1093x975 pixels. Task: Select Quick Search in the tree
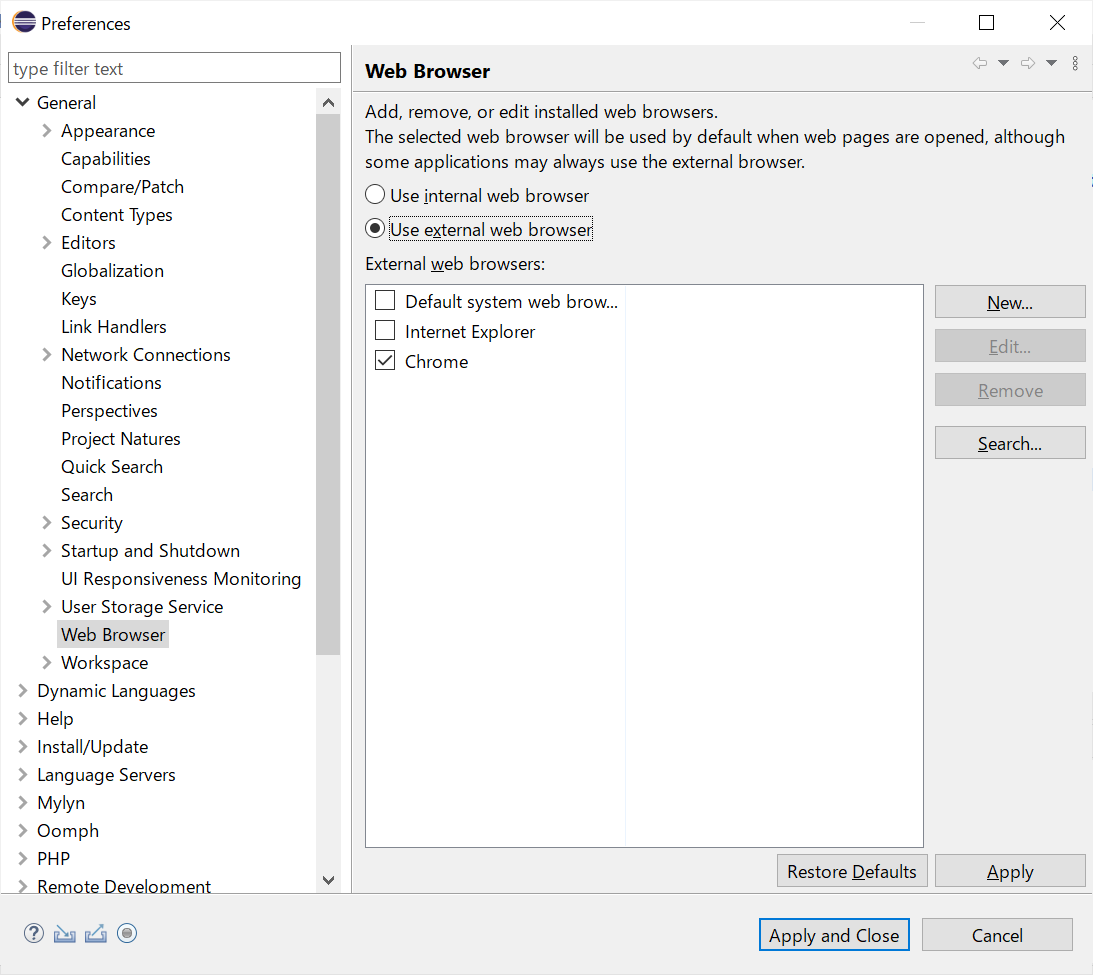pyautogui.click(x=112, y=466)
